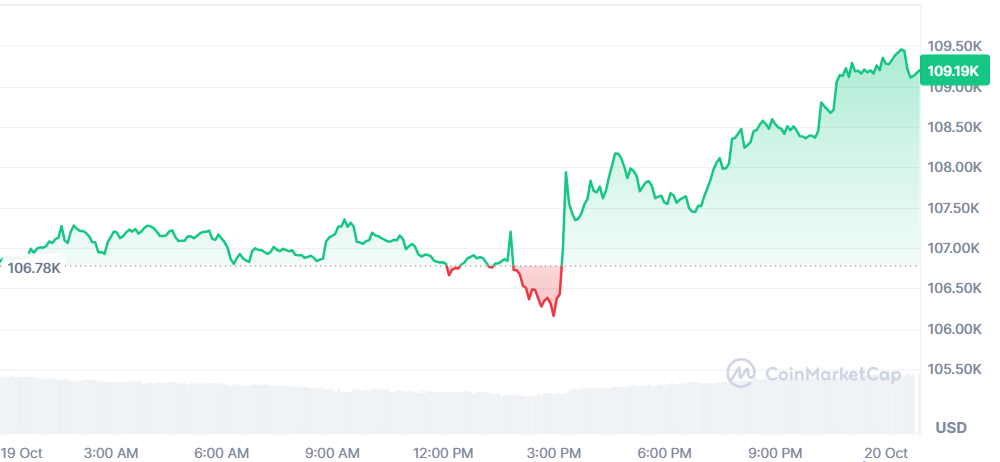Select the 6:00 PM time label
The height and width of the screenshot is (462, 1000).
(x=665, y=453)
